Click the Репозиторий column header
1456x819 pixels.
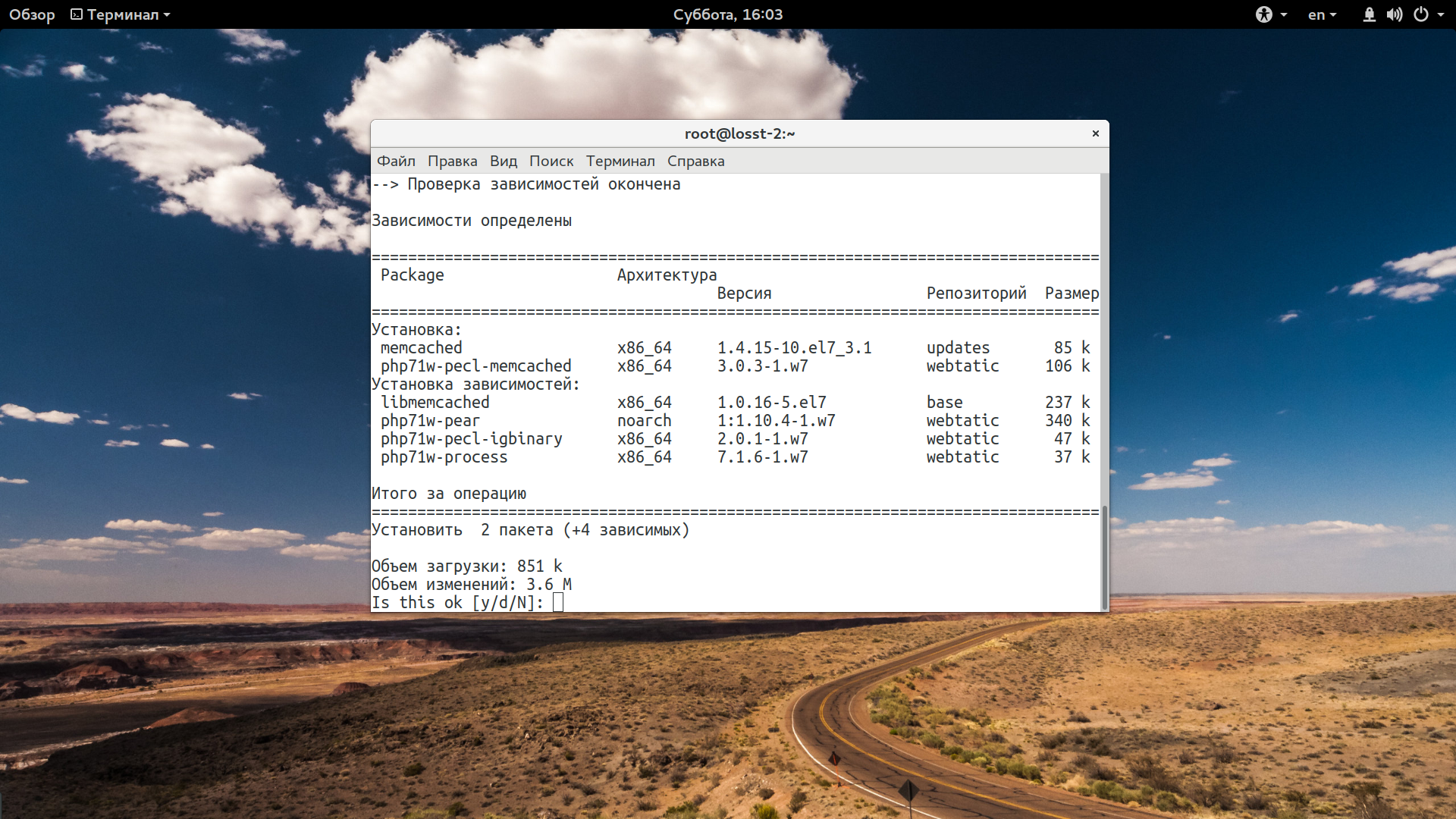976,293
